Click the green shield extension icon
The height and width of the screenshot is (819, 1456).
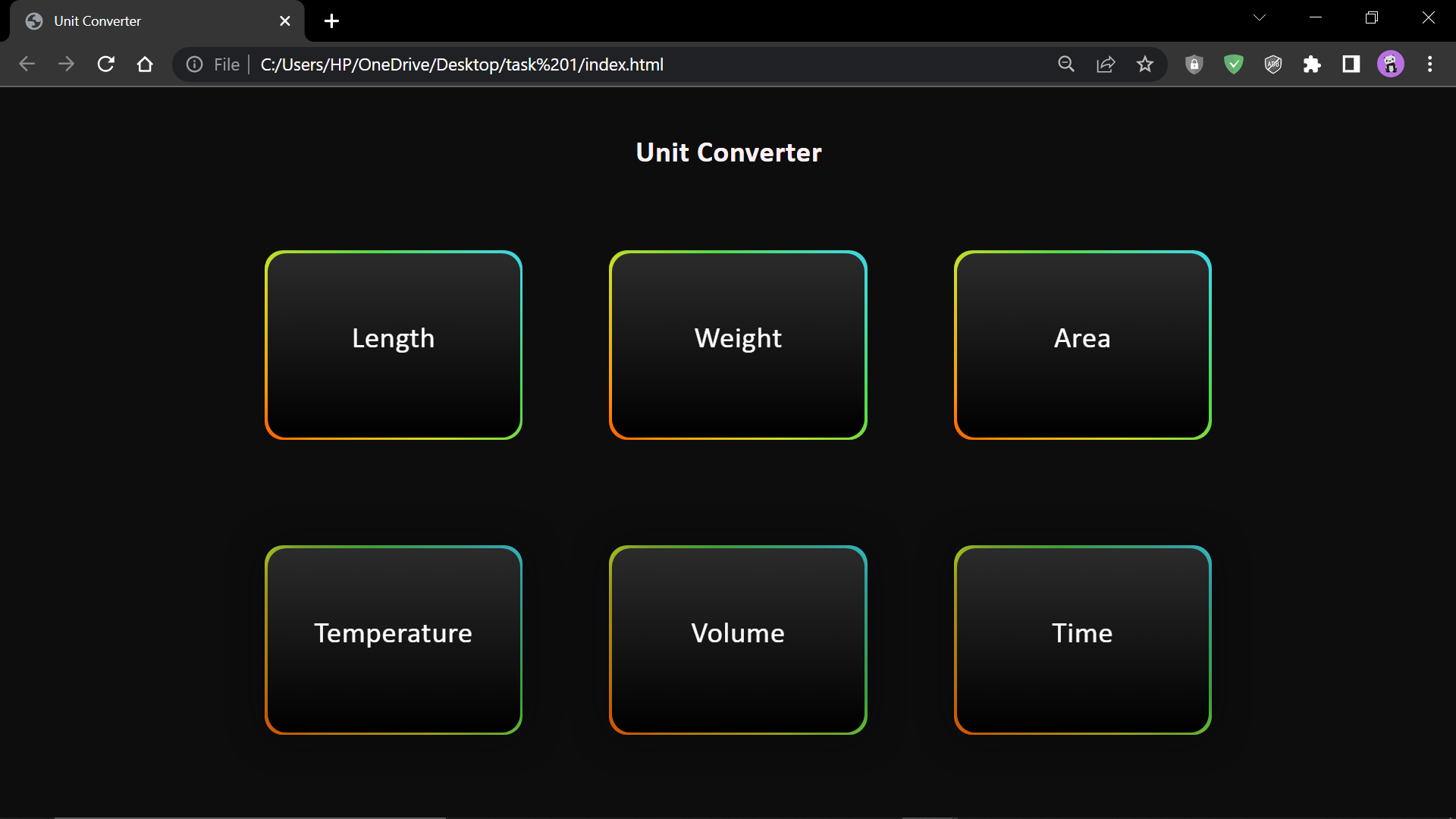(x=1234, y=64)
